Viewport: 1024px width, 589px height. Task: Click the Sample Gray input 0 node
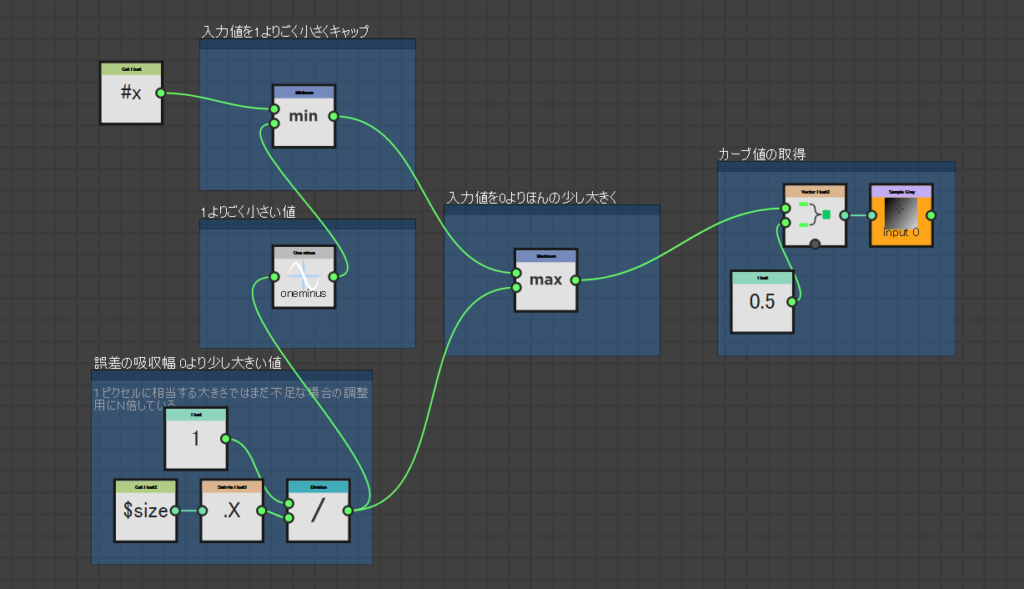pyautogui.click(x=900, y=215)
